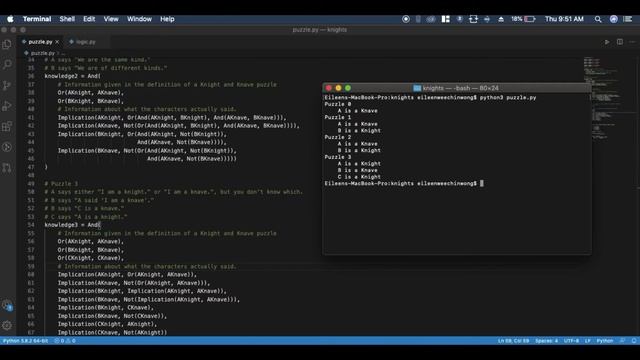Split the editor to the right
640x360 pixels.
tap(620, 42)
